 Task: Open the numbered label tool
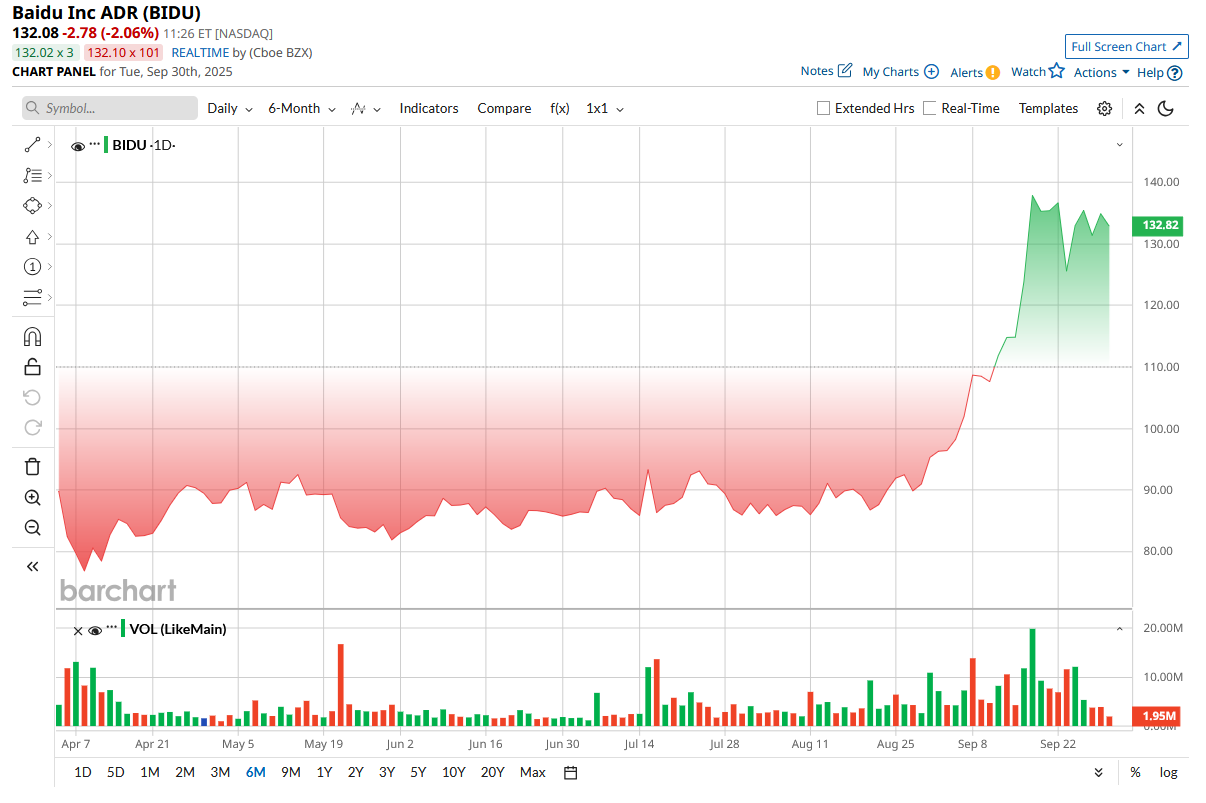(32, 267)
